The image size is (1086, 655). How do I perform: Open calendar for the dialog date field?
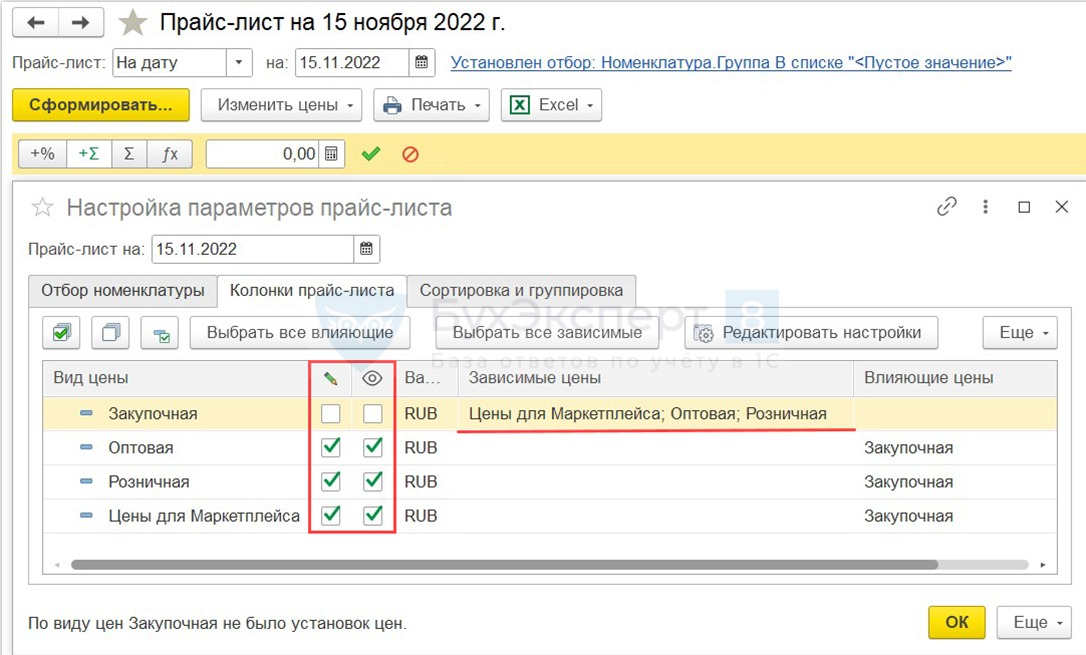click(367, 249)
